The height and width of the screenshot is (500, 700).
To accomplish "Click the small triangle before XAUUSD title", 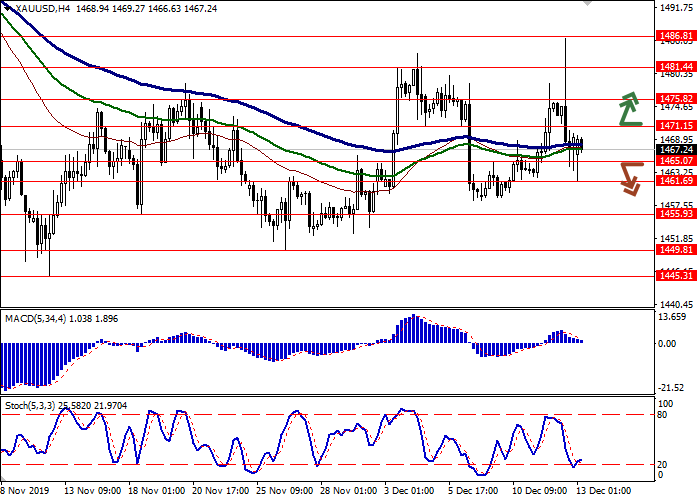I will point(5,8).
